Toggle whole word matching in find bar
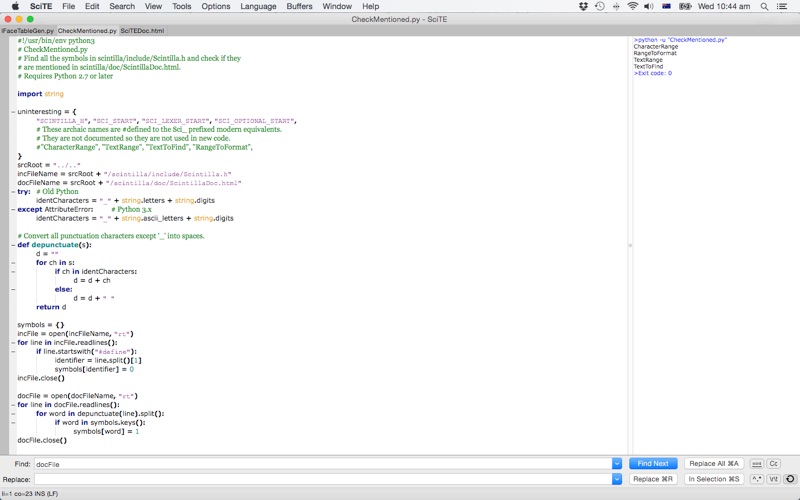The width and height of the screenshot is (800, 500). (x=757, y=464)
